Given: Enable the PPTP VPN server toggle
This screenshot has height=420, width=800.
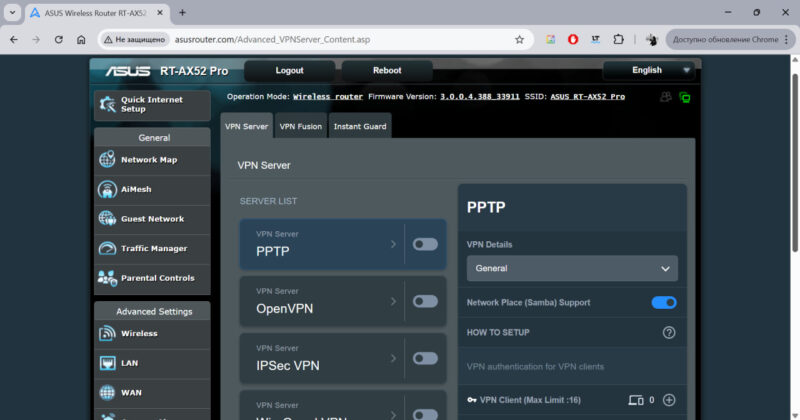Looking at the screenshot, I should (425, 244).
